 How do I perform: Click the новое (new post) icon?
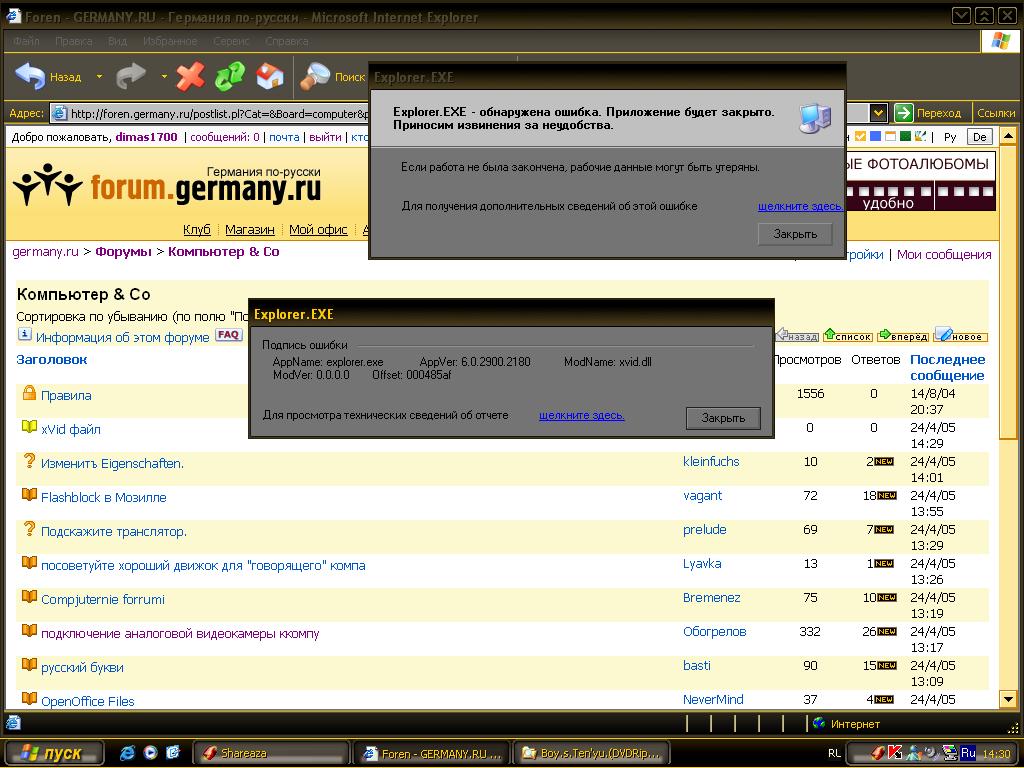(961, 335)
